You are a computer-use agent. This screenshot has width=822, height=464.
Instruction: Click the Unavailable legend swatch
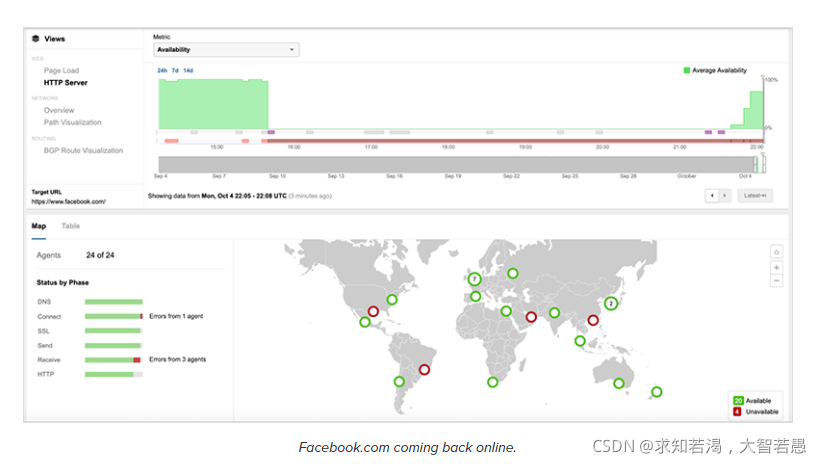[x=737, y=412]
